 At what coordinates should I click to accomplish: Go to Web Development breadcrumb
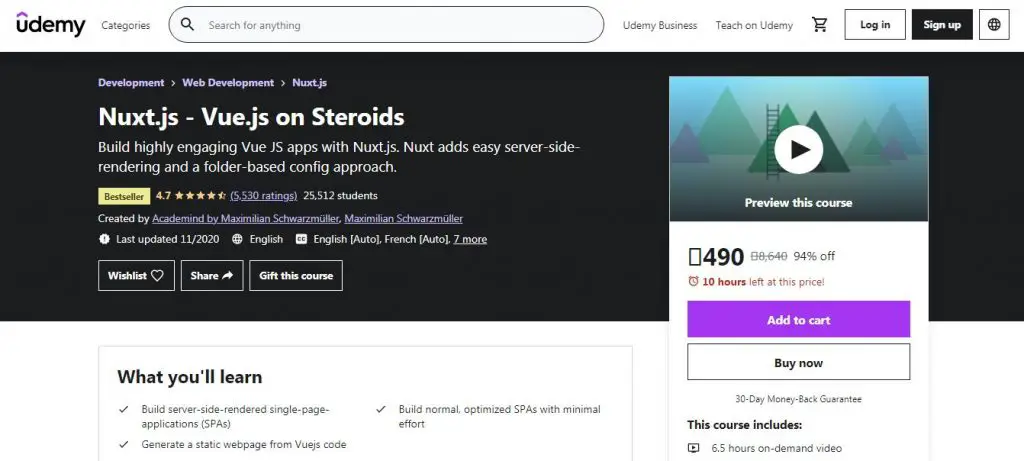228,83
